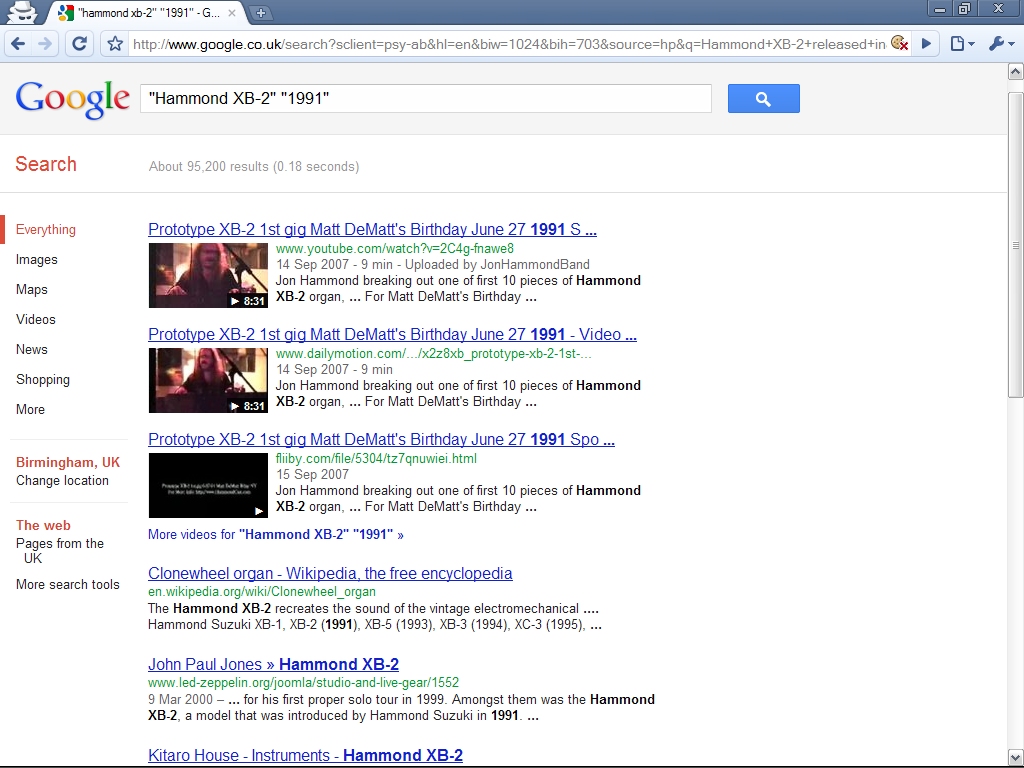Filter to Pages from the UK

59,551
